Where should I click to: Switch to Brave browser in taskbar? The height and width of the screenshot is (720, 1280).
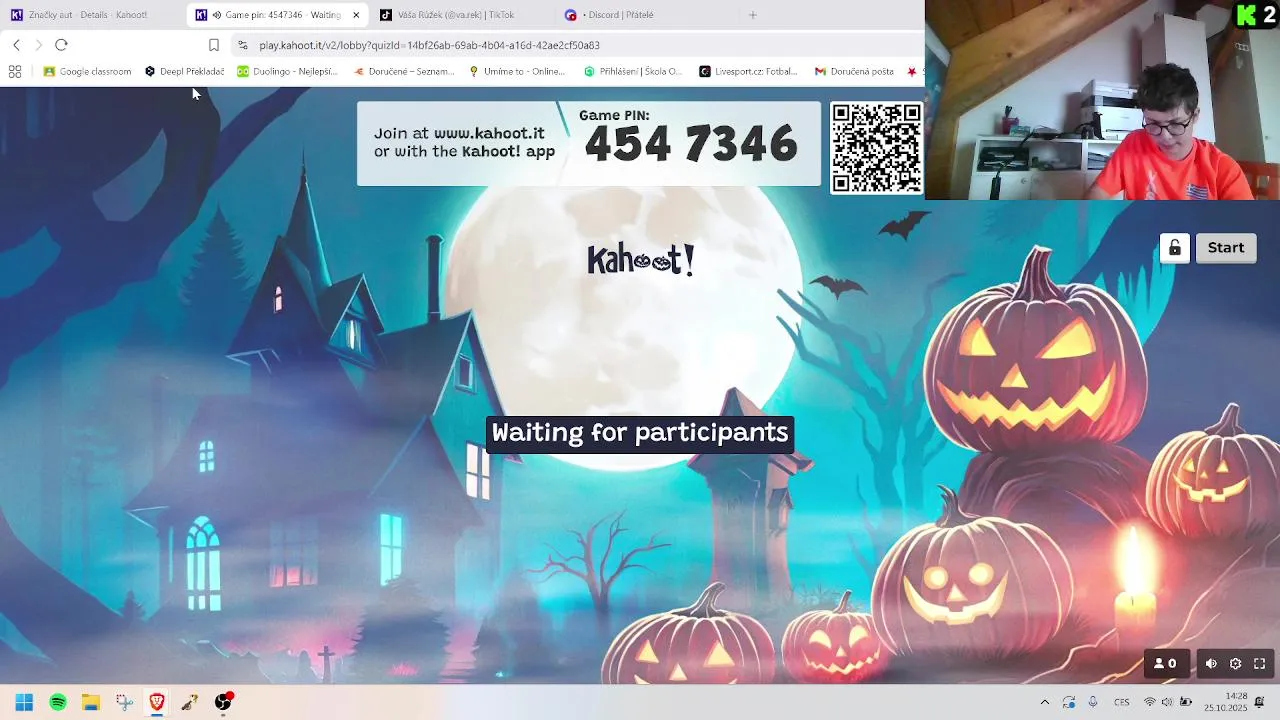coord(157,702)
